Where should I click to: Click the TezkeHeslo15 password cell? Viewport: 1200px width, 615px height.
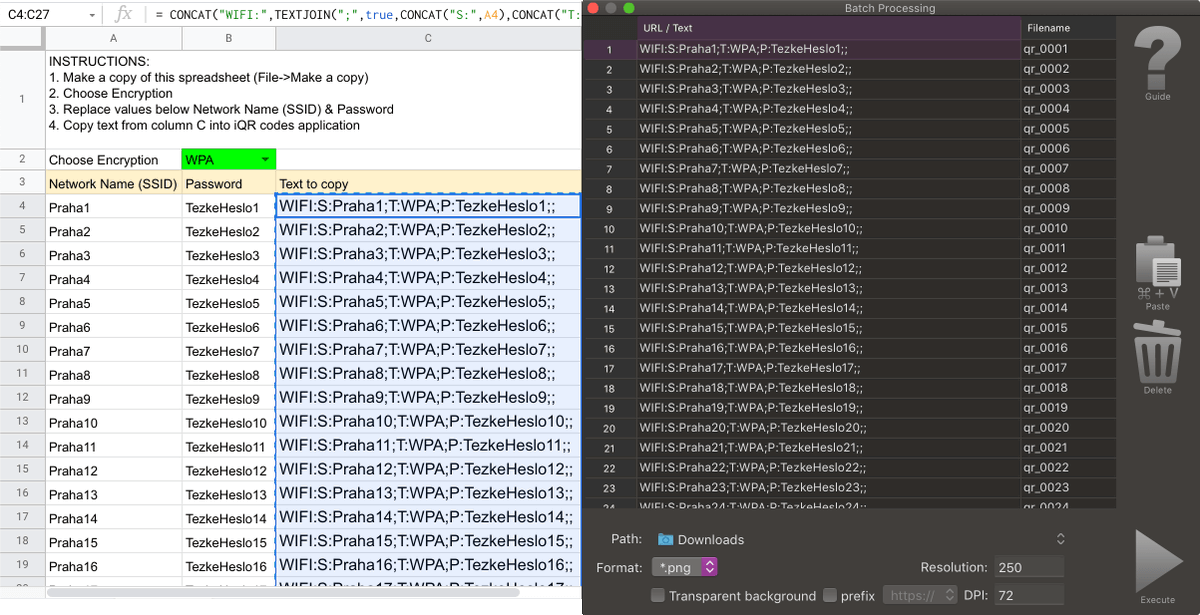tap(228, 542)
